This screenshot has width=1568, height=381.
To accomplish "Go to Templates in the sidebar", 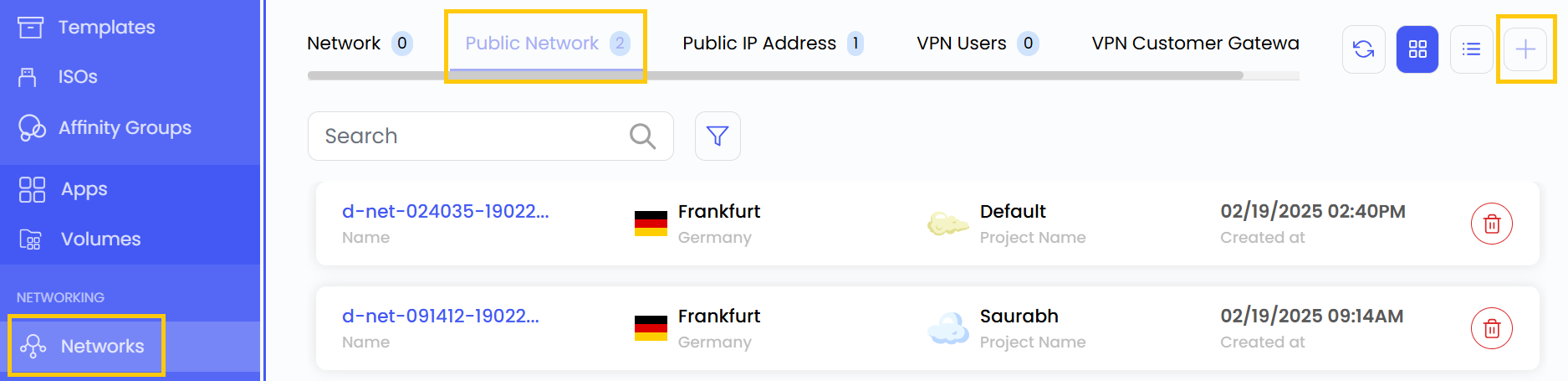I will 106,28.
